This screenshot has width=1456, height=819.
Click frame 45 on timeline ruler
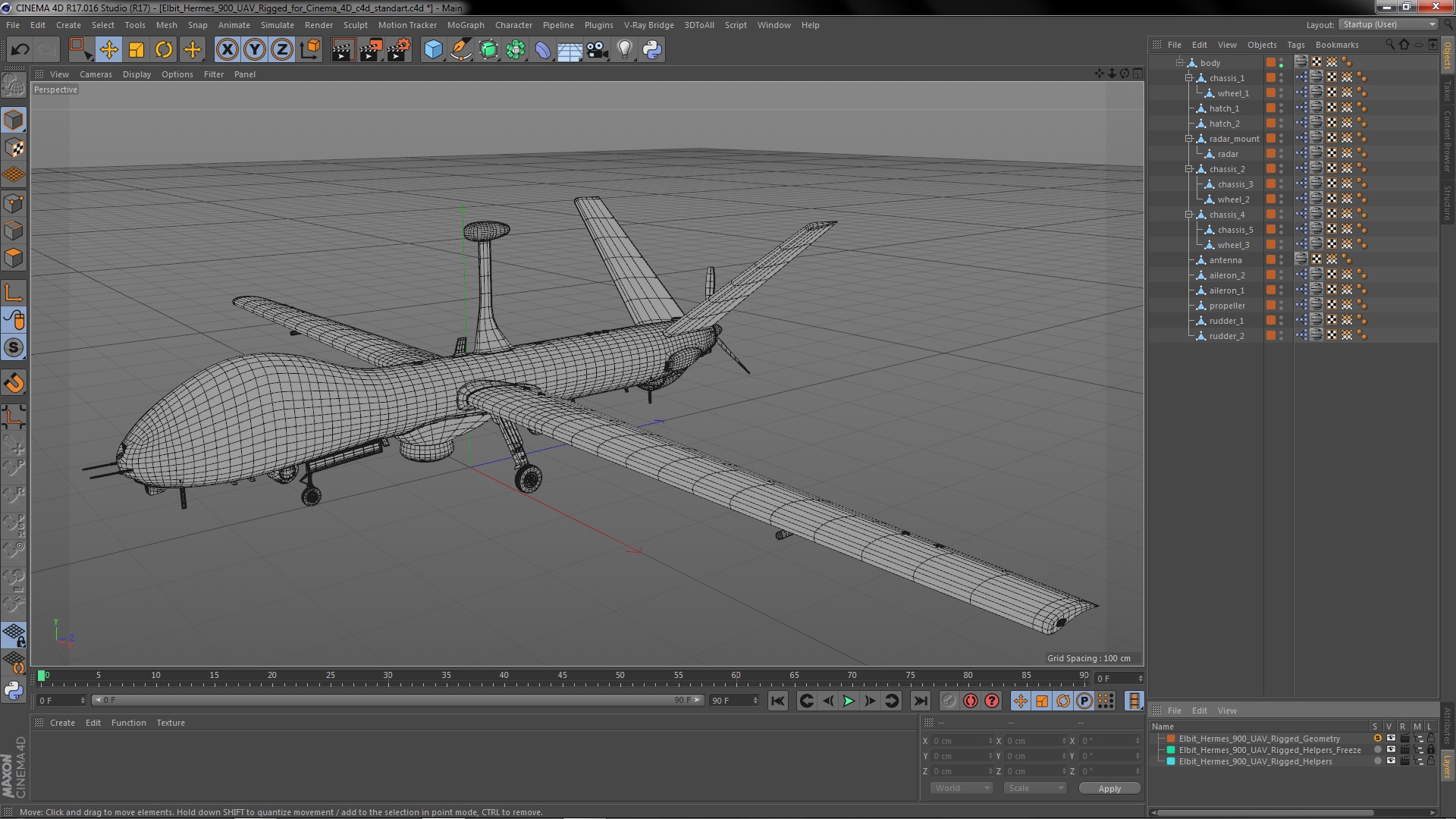point(562,676)
